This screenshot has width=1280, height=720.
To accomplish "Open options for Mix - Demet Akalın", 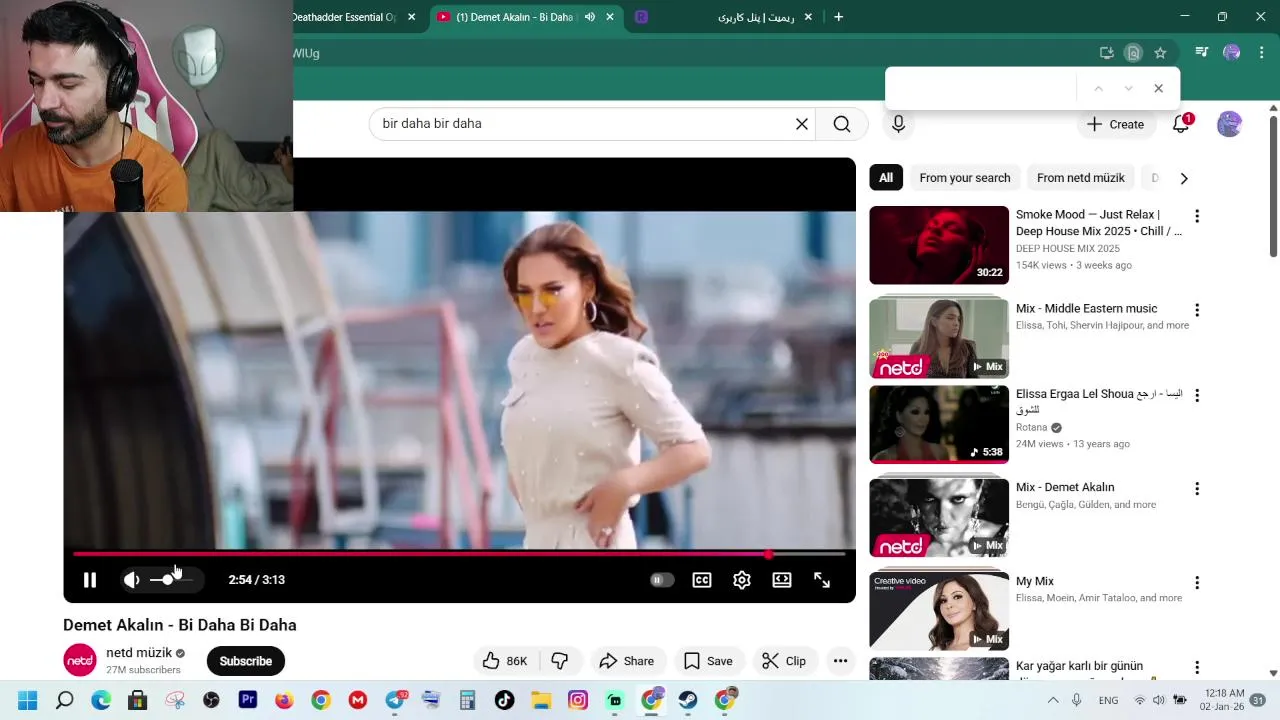I will pyautogui.click(x=1196, y=489).
